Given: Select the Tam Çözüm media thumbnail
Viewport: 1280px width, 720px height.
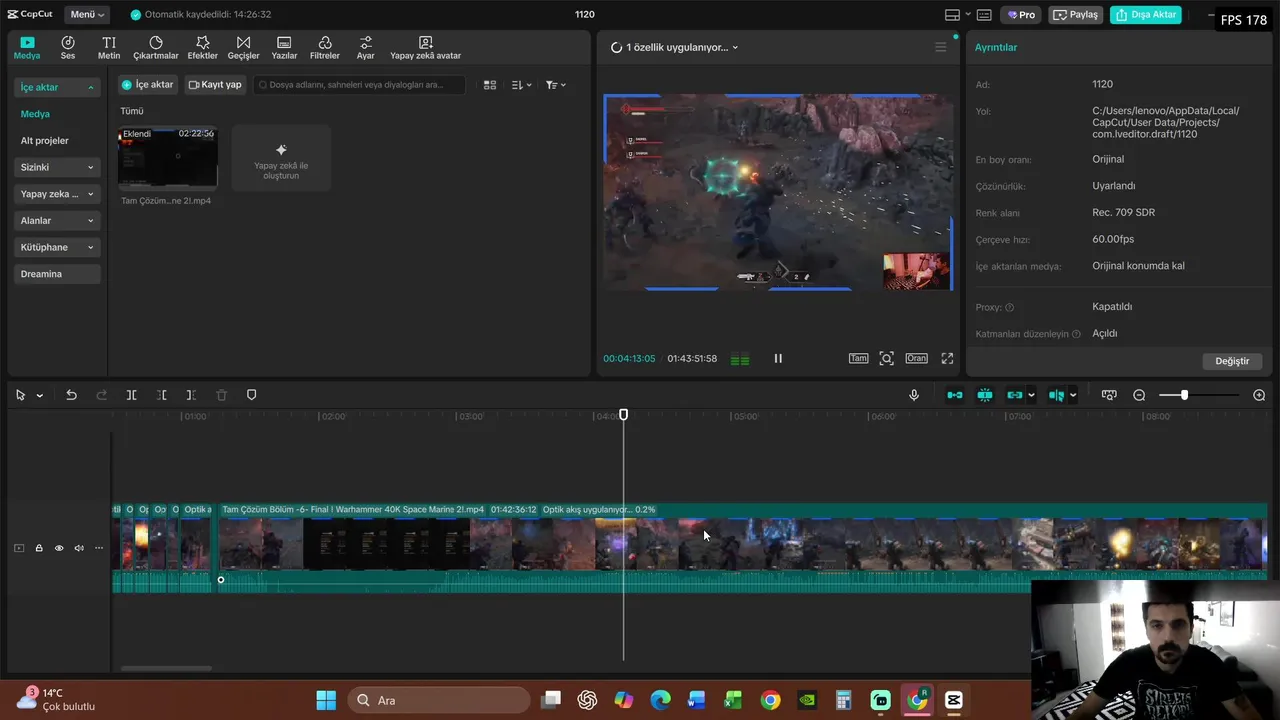Looking at the screenshot, I should (x=167, y=157).
